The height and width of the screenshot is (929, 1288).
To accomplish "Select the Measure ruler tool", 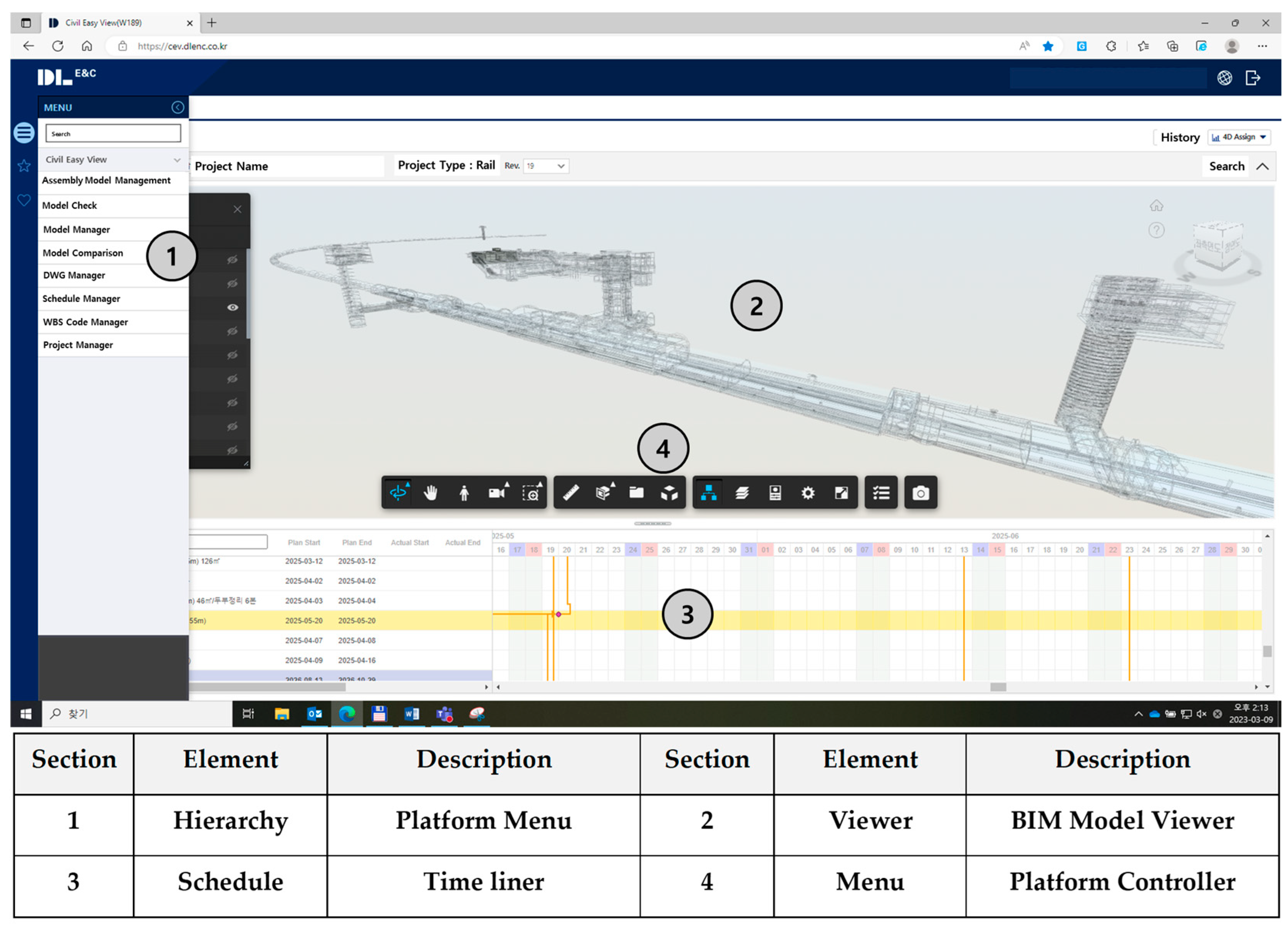I will 571,492.
